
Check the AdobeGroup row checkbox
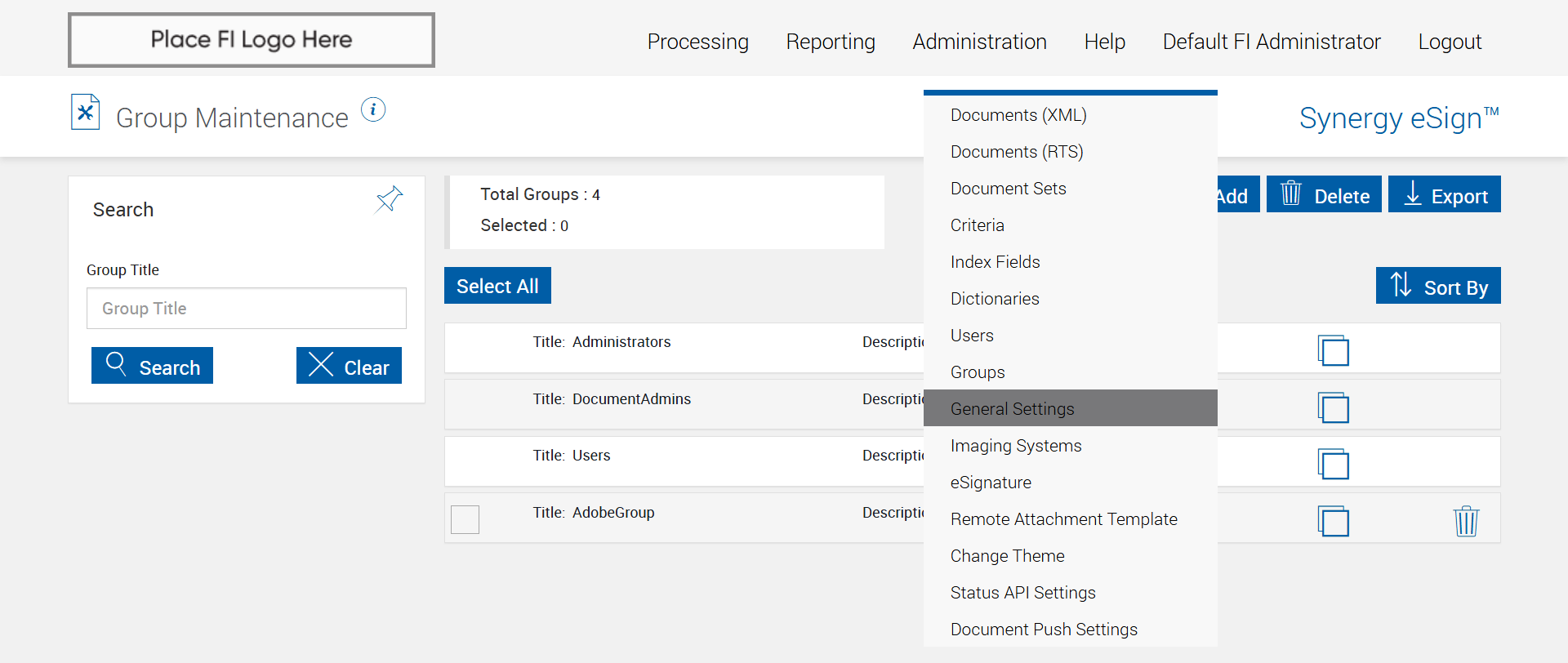tap(465, 519)
